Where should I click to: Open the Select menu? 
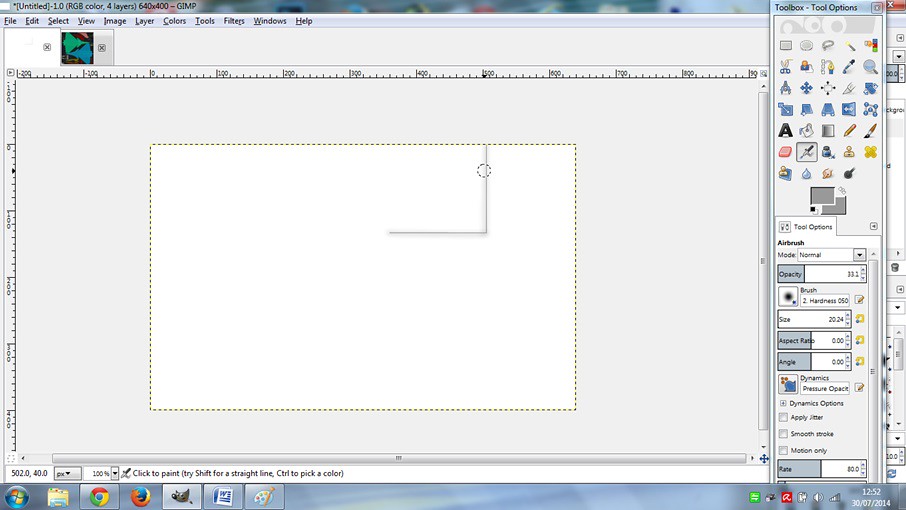click(58, 21)
